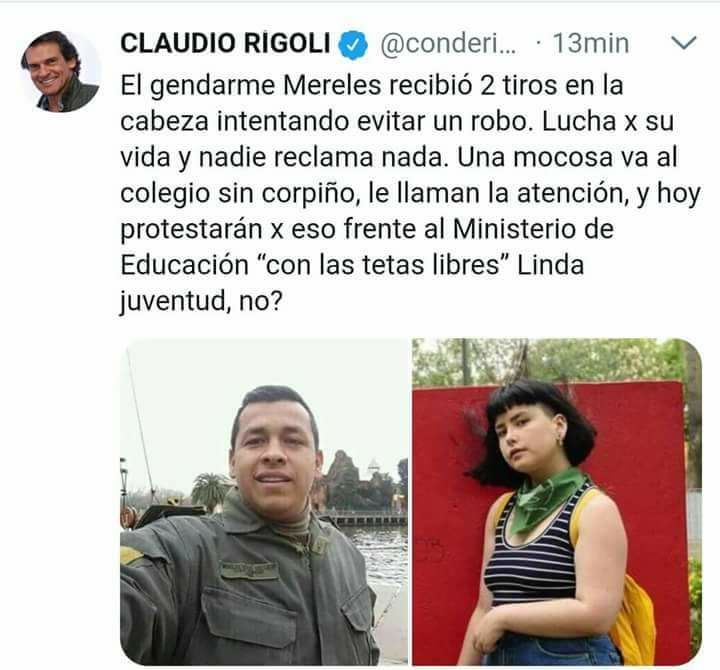Expand the tweet options chevron

coord(684,42)
